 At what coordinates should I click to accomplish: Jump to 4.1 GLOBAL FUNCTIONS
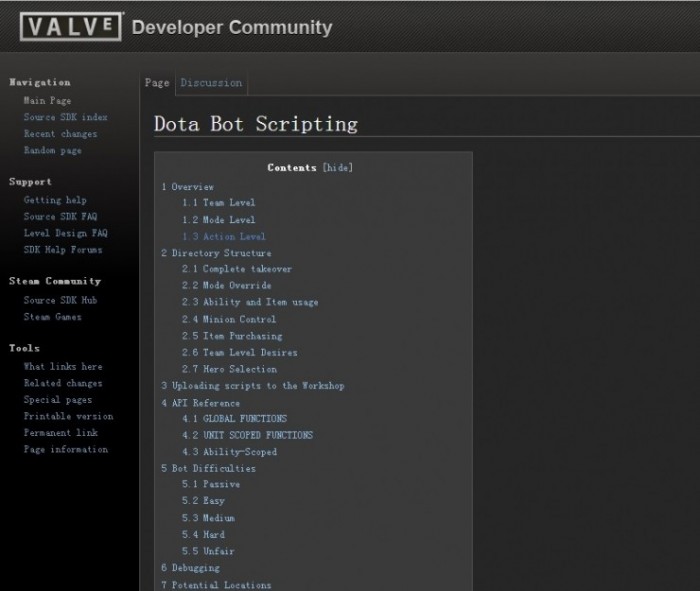[234, 419]
